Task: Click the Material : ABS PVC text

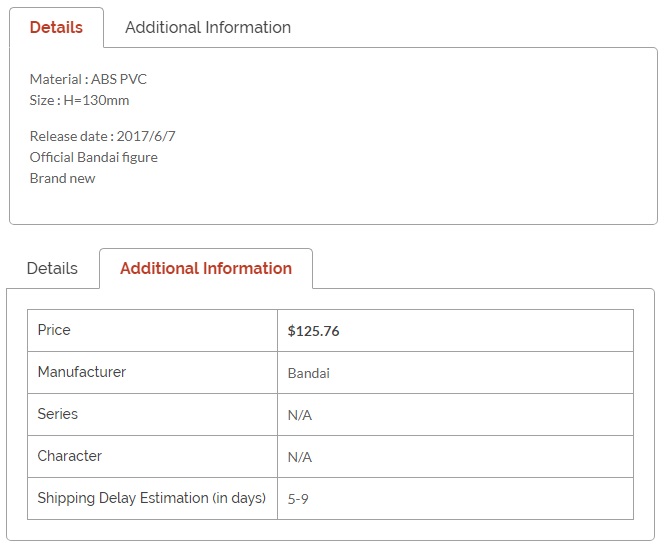Action: tap(88, 79)
